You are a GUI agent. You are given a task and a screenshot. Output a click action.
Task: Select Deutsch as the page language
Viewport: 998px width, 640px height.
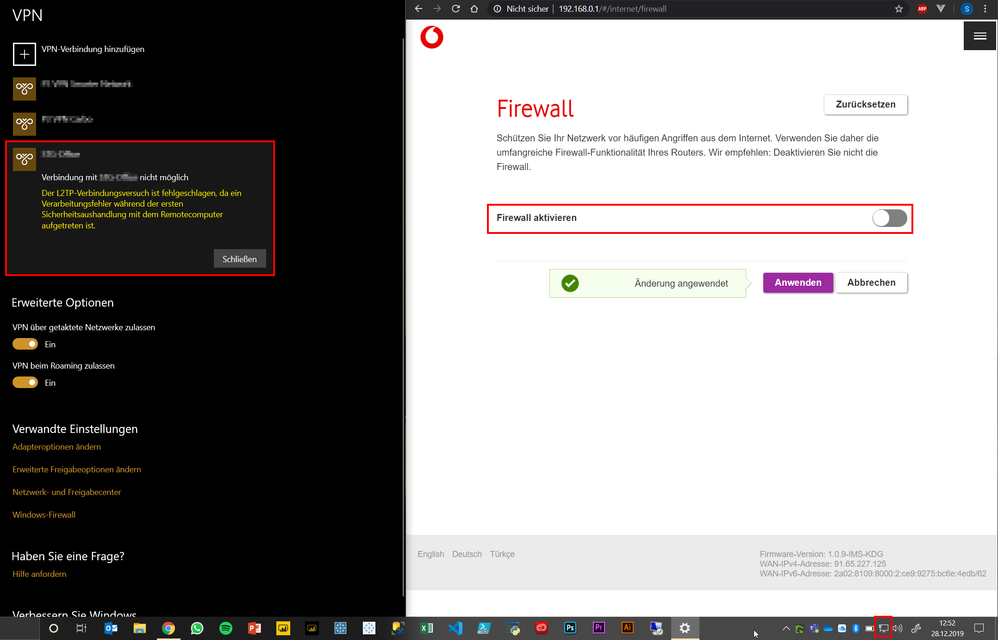click(x=466, y=553)
